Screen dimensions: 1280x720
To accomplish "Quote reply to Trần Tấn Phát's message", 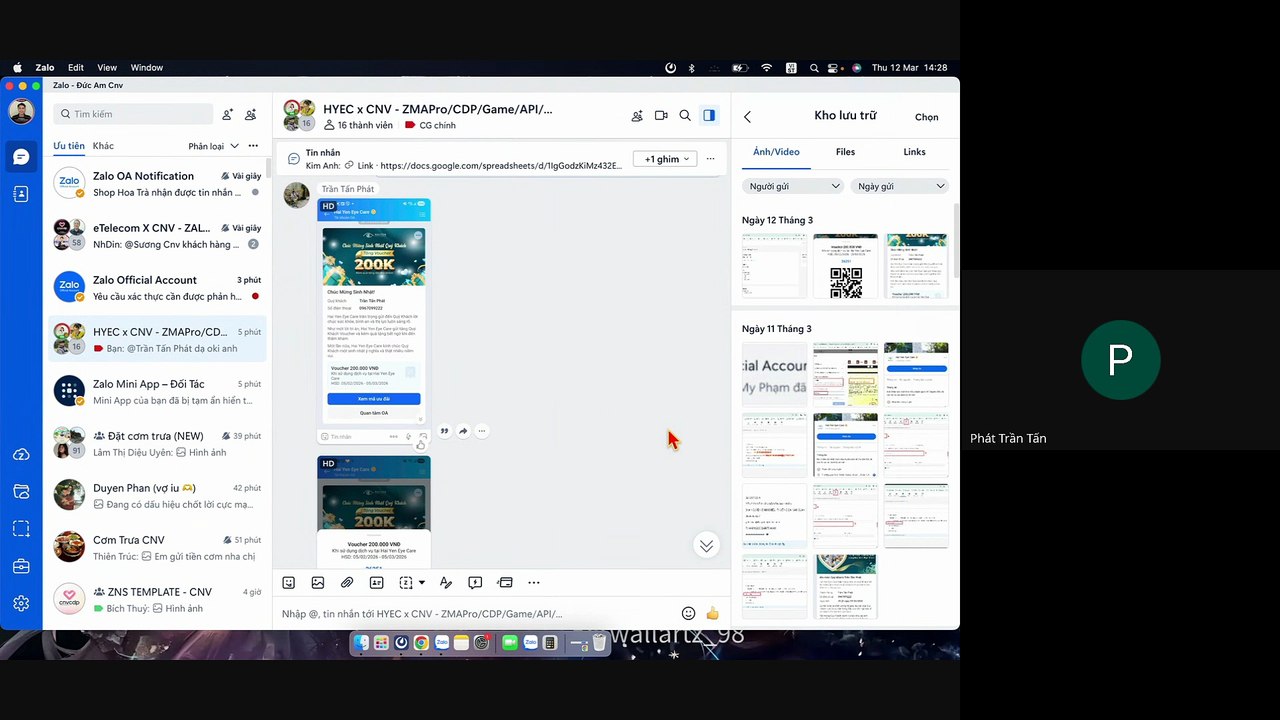I will coord(444,431).
